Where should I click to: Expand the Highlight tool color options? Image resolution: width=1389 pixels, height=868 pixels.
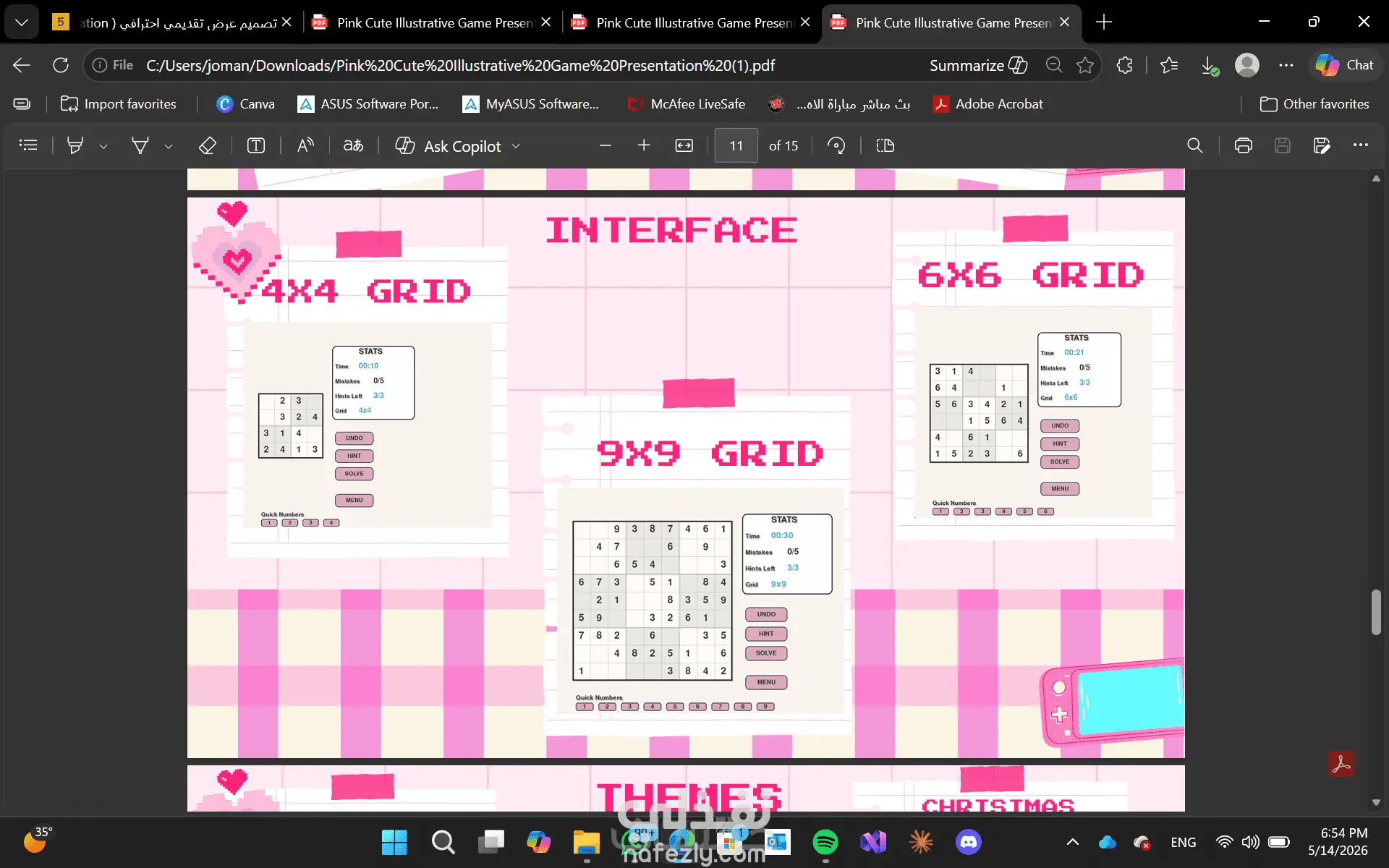(x=103, y=146)
